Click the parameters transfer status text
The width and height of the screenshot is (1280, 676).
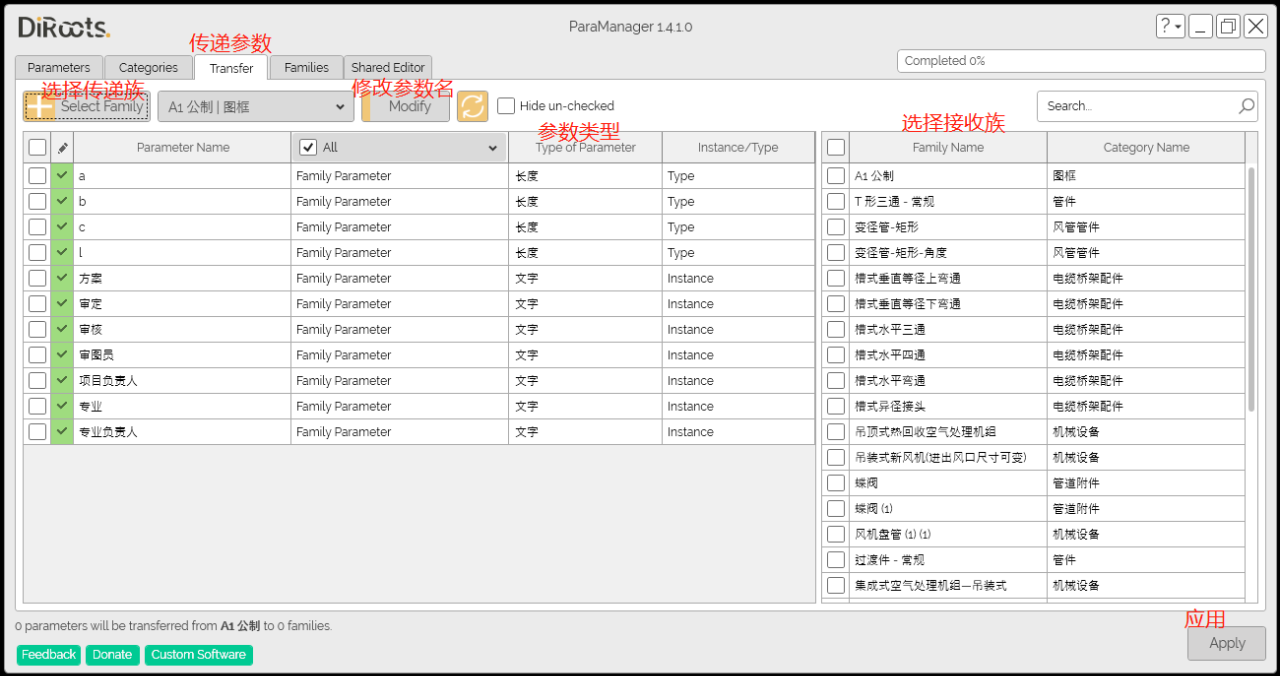point(173,626)
